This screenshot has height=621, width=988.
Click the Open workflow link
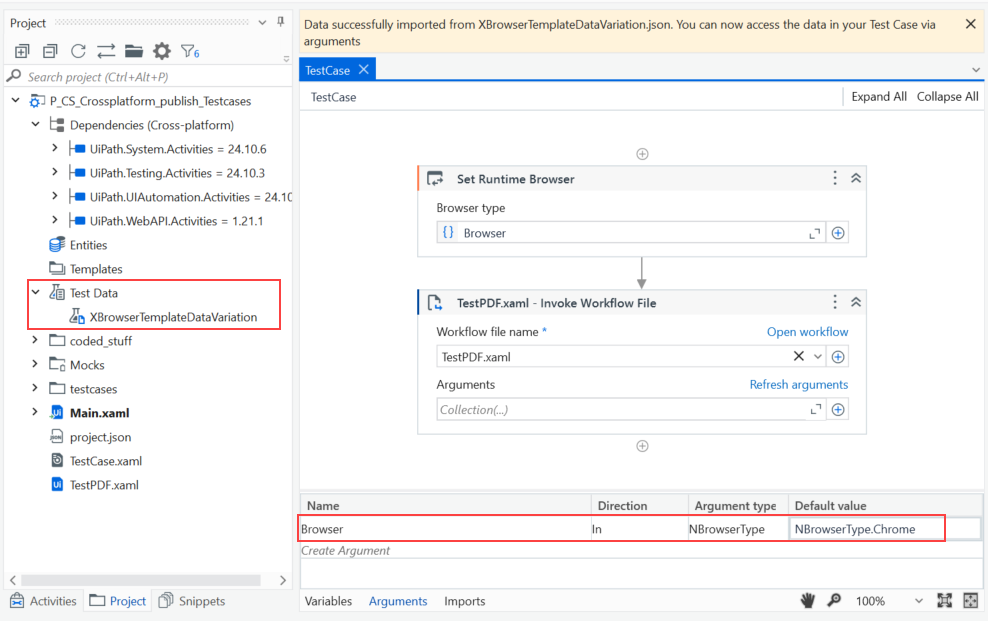click(x=807, y=332)
